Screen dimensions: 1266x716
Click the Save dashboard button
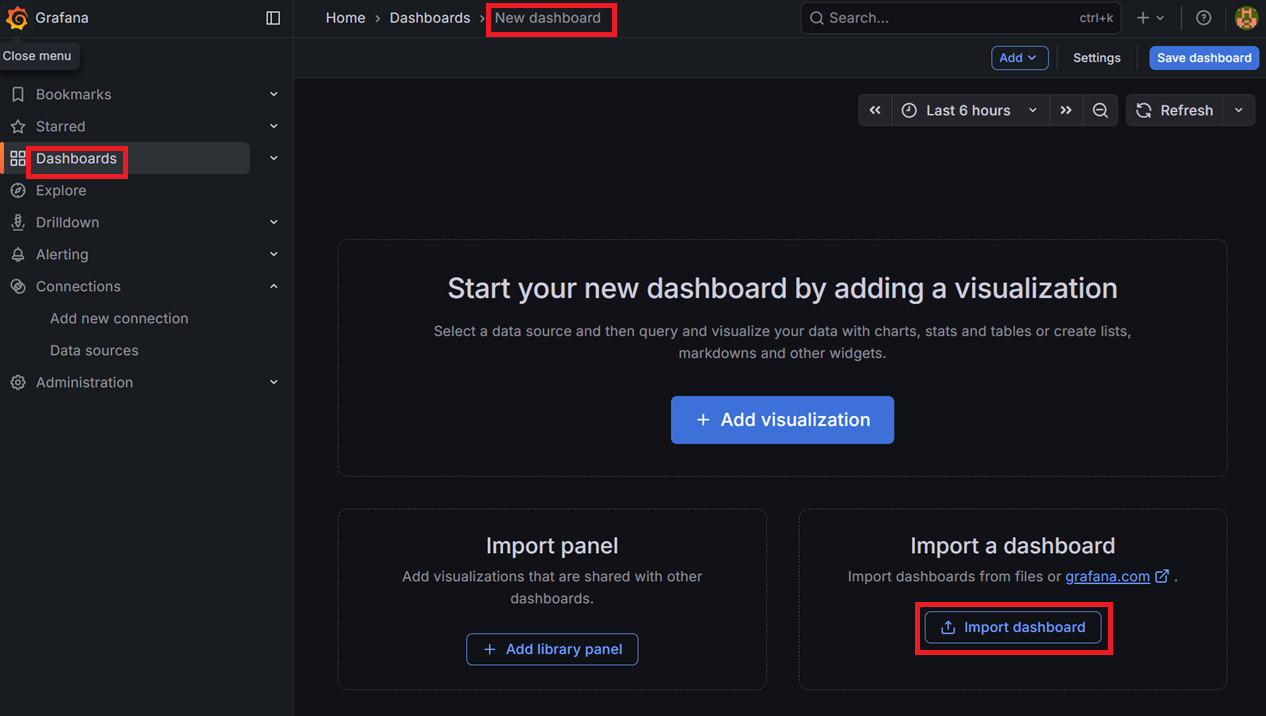[x=1204, y=58]
